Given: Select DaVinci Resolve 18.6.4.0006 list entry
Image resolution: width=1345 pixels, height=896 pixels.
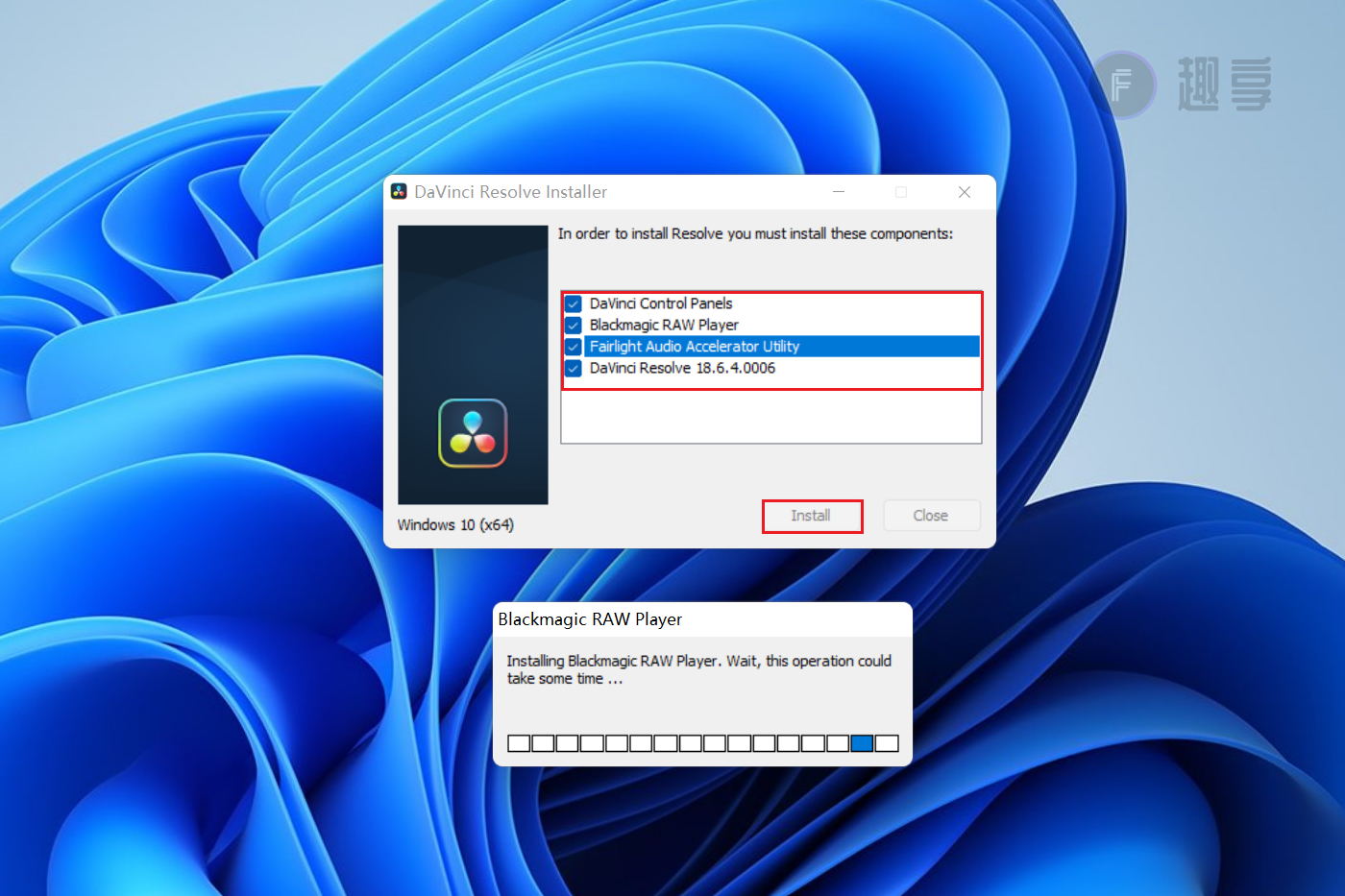Looking at the screenshot, I should tap(682, 368).
